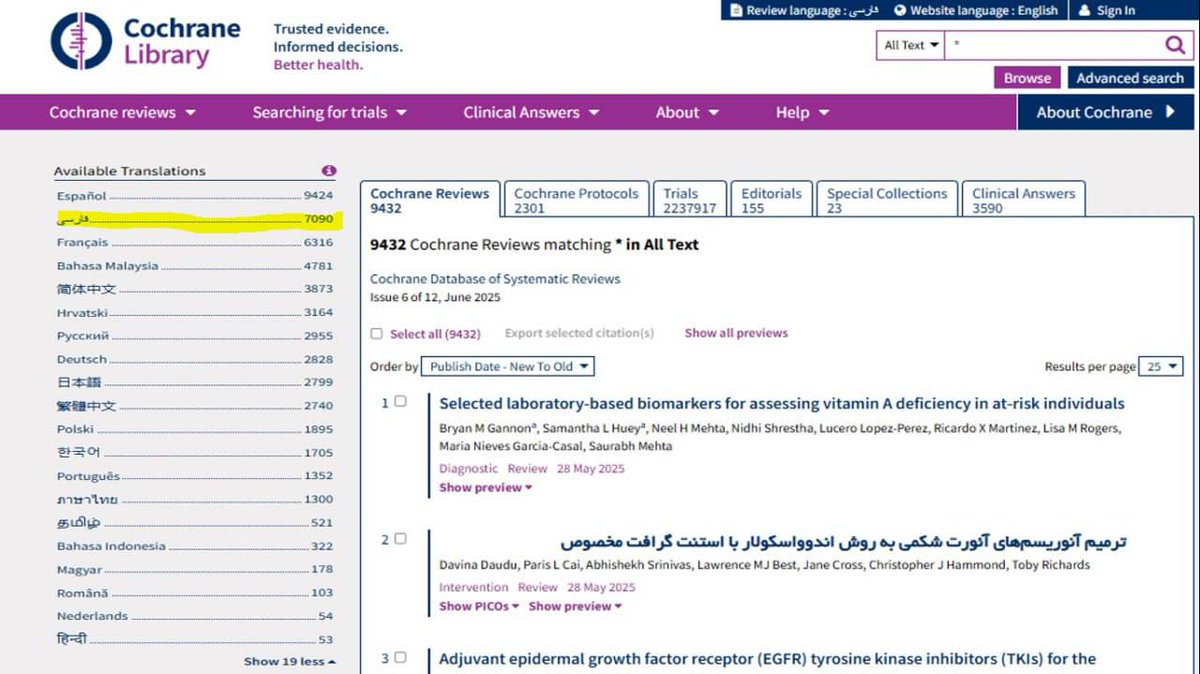Expand the Cochrane reviews menu
Image resolution: width=1200 pixels, height=674 pixels.
pos(122,112)
